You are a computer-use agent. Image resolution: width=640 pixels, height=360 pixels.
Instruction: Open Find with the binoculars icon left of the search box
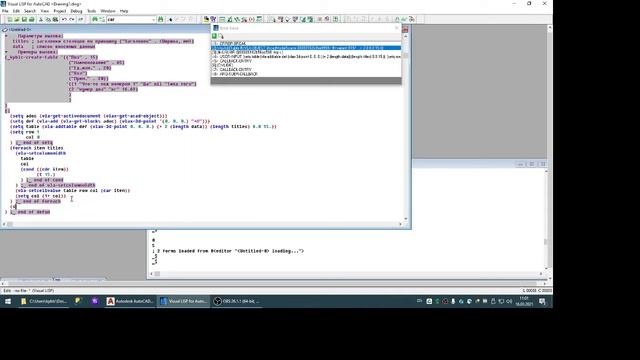coord(95,19)
